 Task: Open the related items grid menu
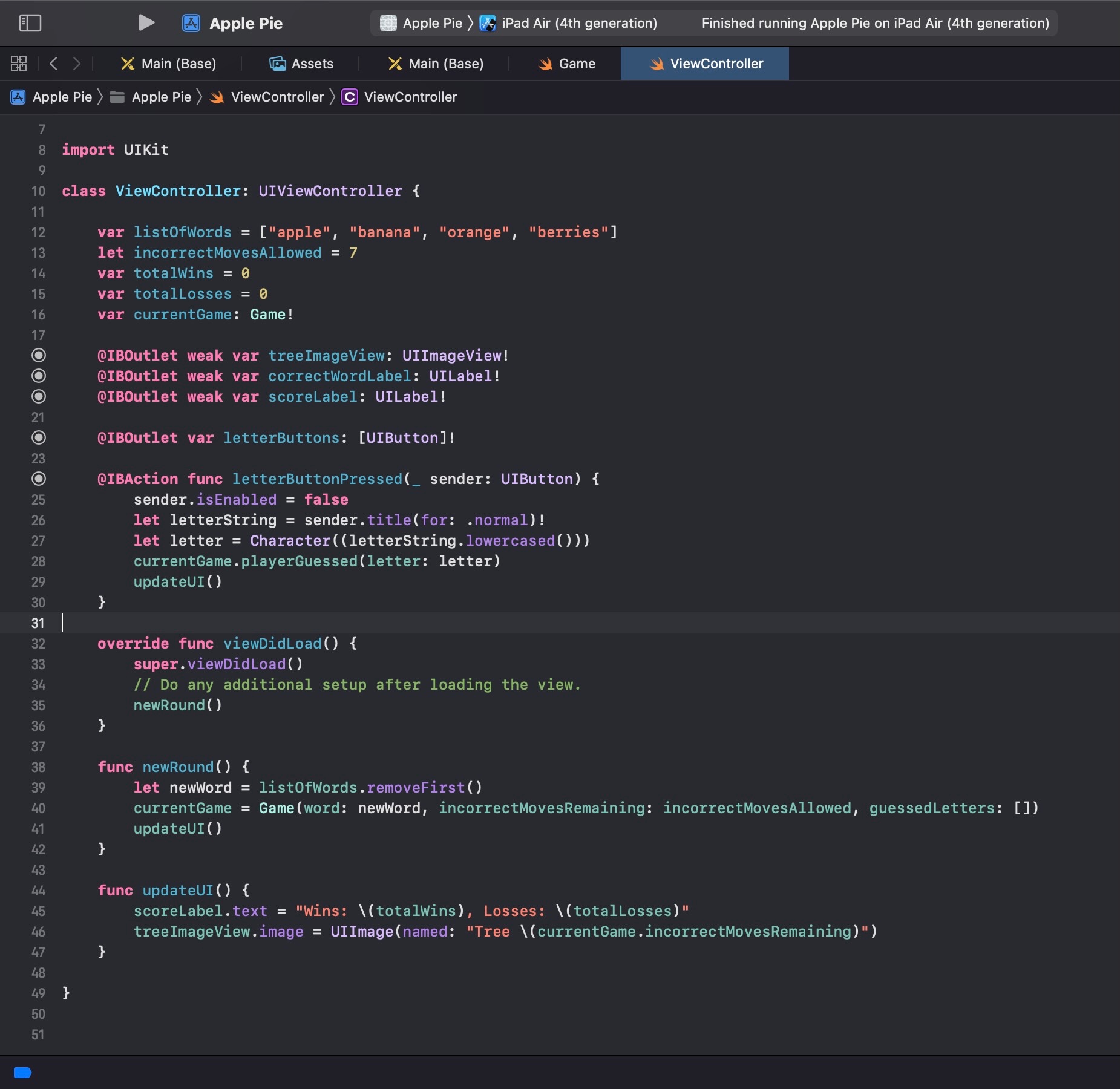(19, 64)
